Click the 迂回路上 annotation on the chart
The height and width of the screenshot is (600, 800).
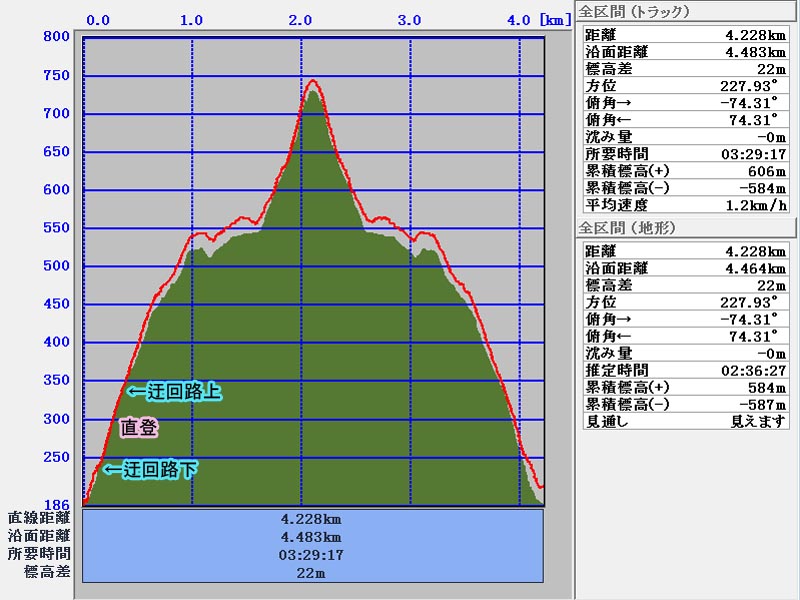(173, 393)
